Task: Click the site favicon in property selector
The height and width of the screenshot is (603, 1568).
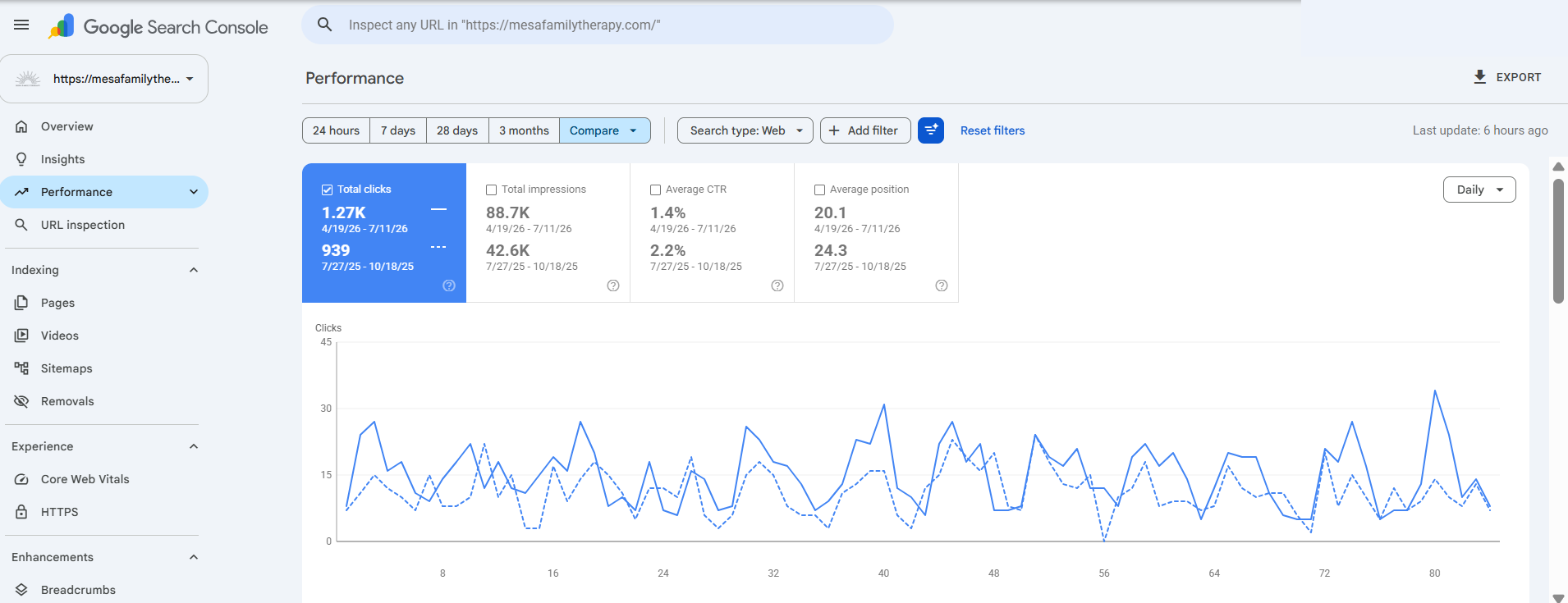Action: pos(28,79)
